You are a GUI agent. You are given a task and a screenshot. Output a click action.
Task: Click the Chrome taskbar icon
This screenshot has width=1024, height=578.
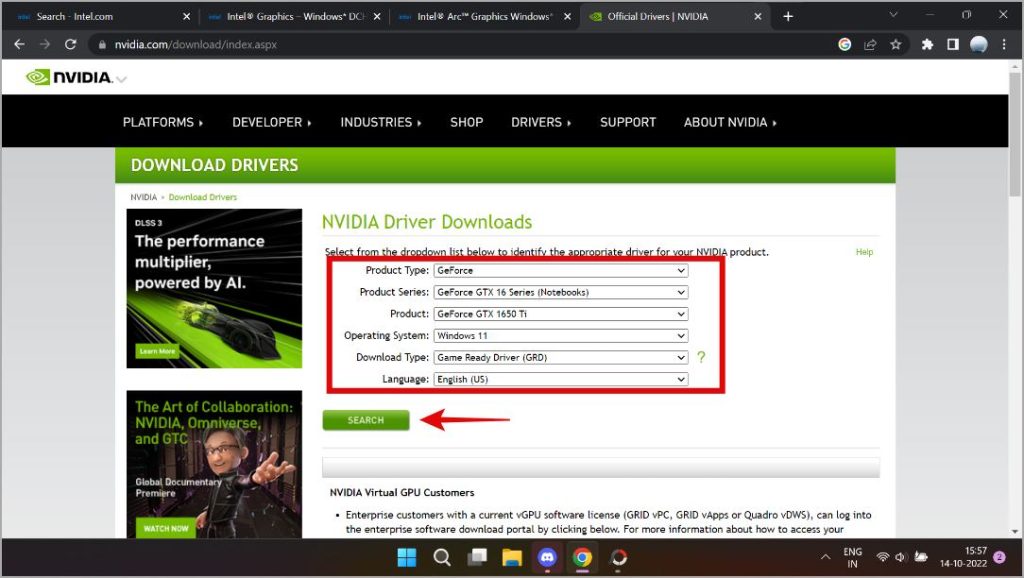coord(583,557)
